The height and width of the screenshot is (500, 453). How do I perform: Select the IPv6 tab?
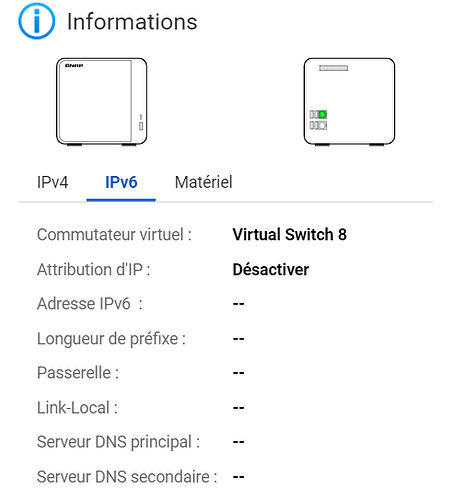point(121,182)
